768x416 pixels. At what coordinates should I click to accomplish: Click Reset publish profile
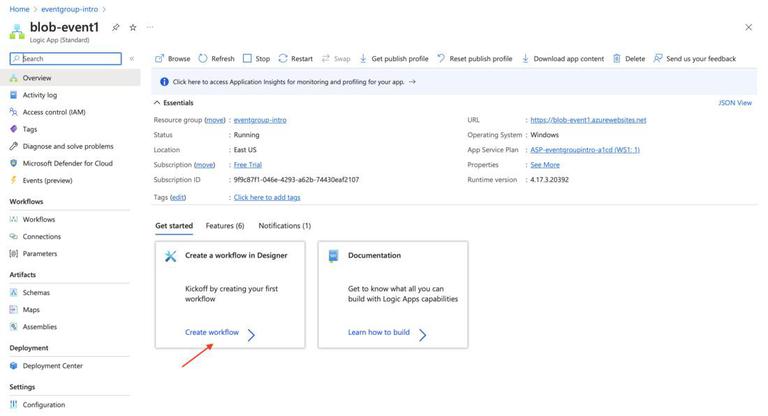(475, 59)
